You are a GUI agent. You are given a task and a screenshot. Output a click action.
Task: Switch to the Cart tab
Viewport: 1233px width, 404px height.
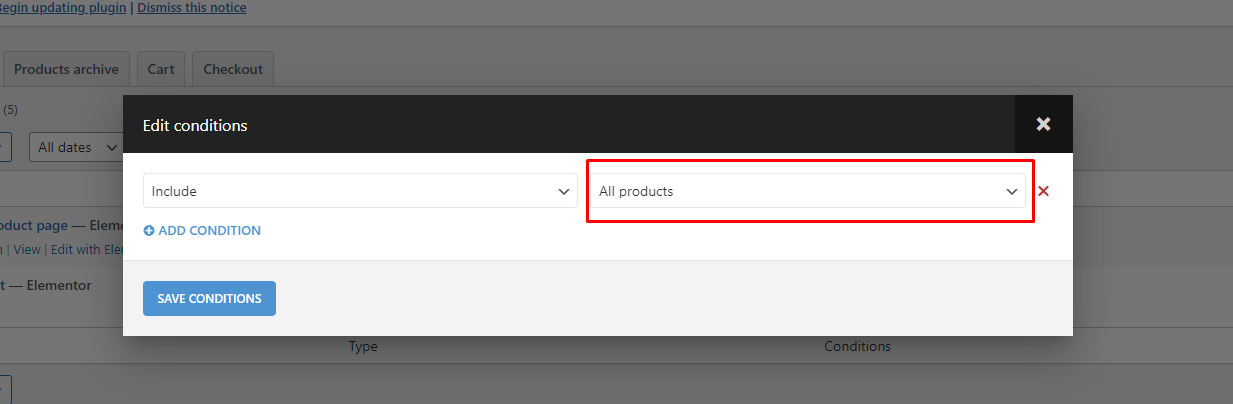pos(161,69)
